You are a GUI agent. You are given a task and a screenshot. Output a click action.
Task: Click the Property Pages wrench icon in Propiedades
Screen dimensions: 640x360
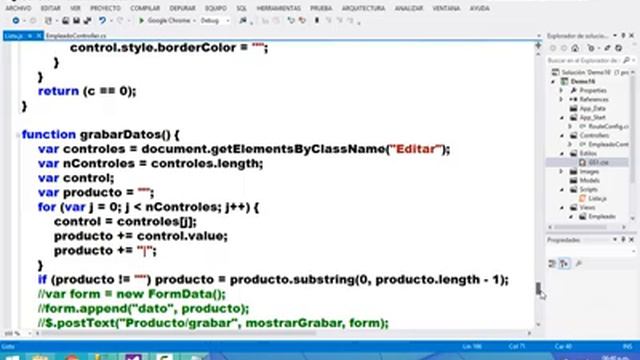579,264
